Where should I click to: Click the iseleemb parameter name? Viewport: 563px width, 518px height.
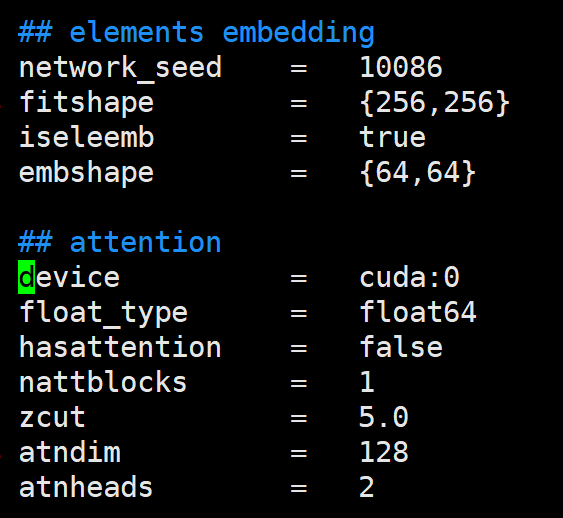tap(87, 137)
